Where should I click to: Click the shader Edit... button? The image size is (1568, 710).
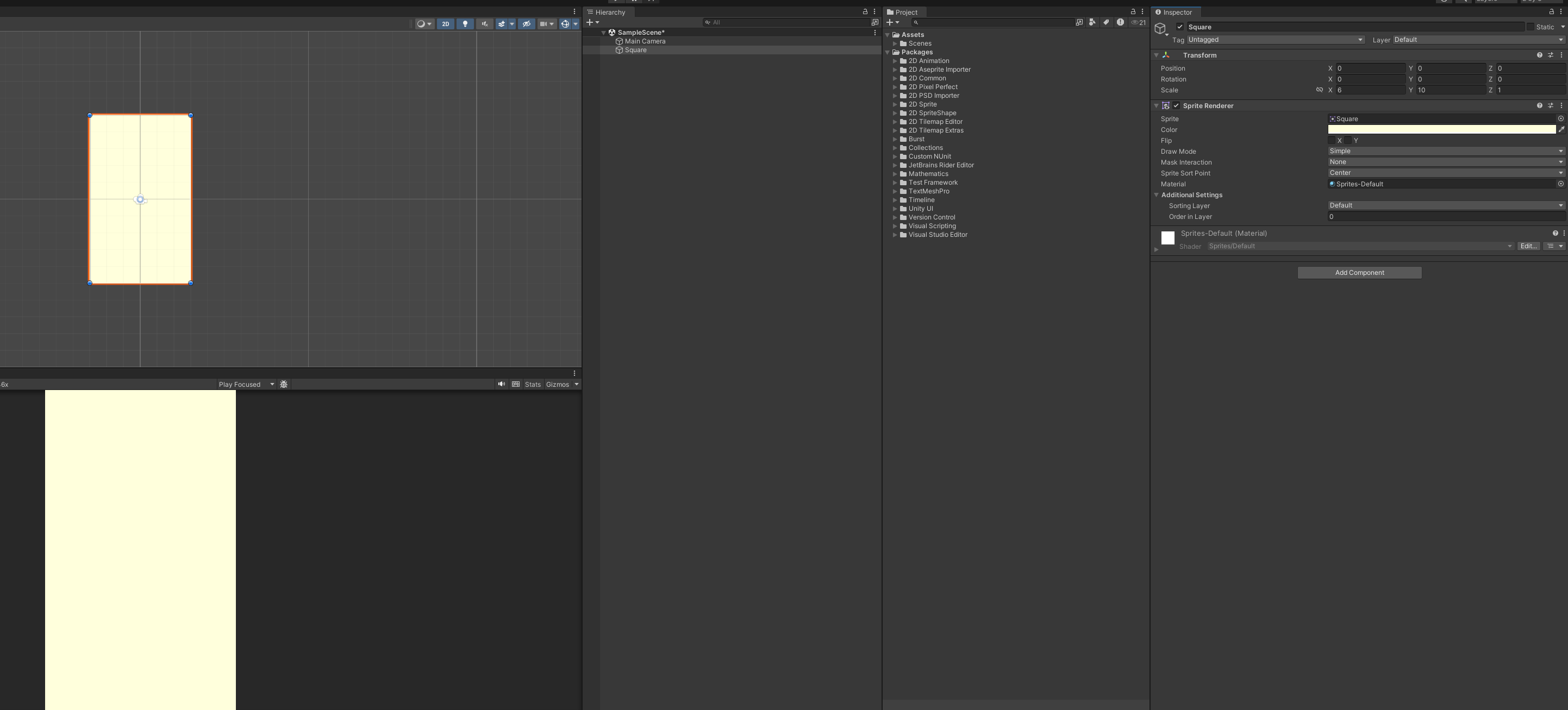pyautogui.click(x=1528, y=246)
